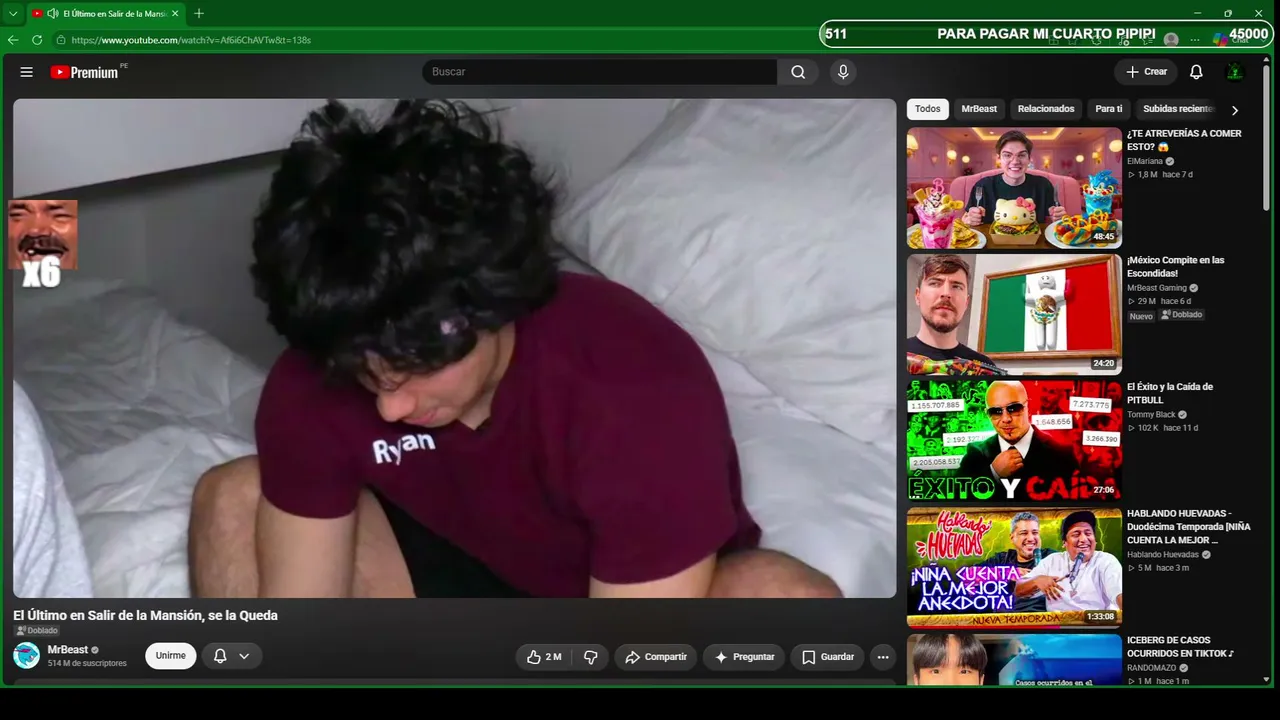1280x720 pixels.
Task: Open the YouTube account avatar menu
Action: (x=1235, y=72)
